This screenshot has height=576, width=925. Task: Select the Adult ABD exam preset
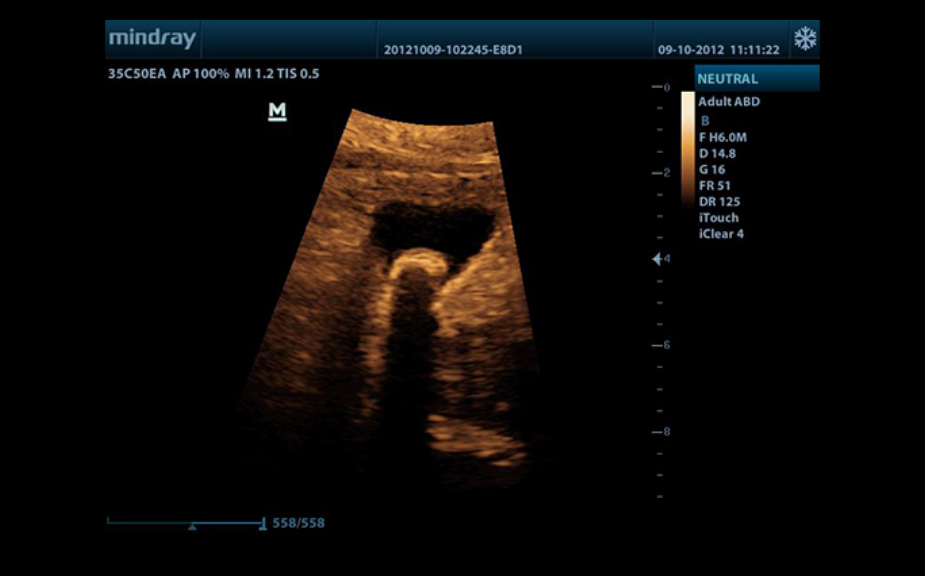[x=728, y=102]
